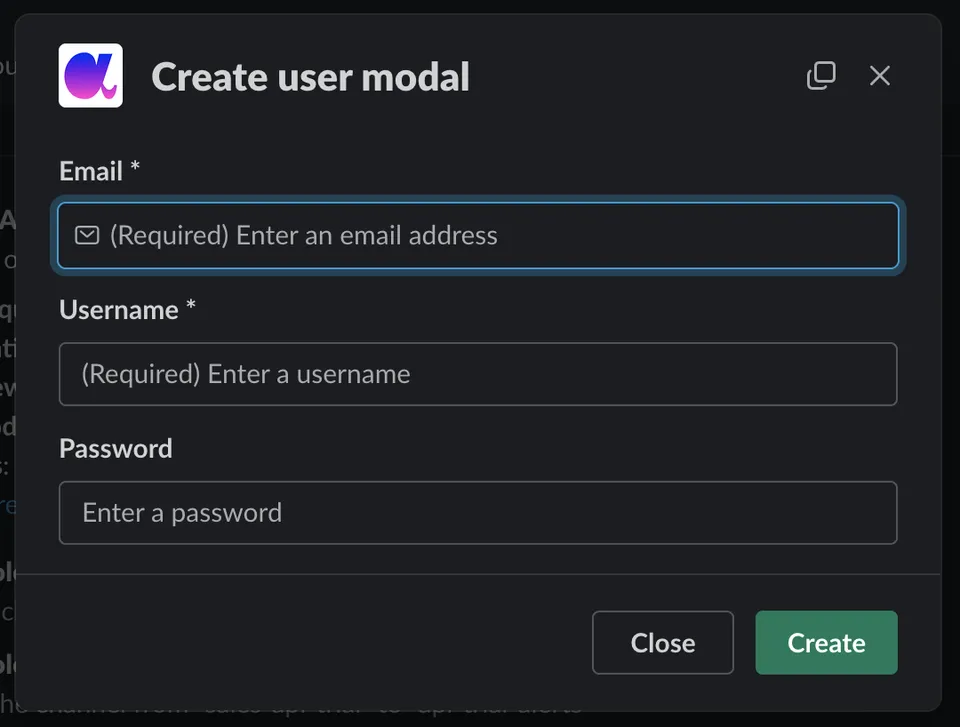Viewport: 960px width, 727px height.
Task: Click the Username field label
Action: (119, 310)
